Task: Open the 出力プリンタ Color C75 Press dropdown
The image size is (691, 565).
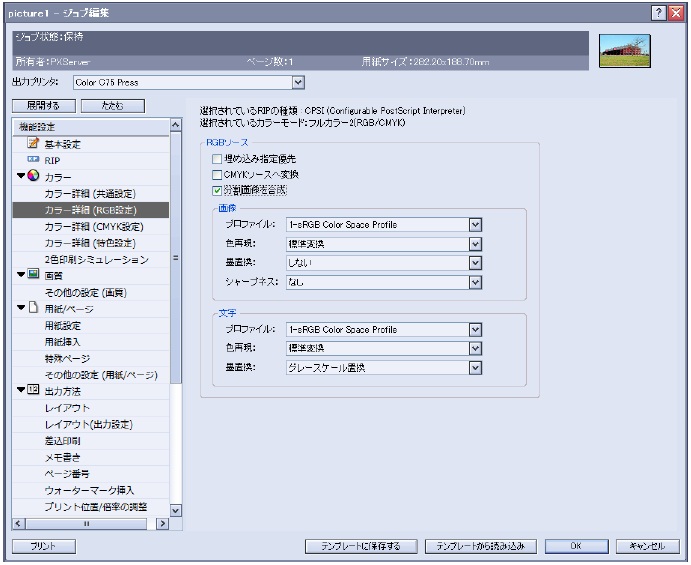Action: coord(298,82)
